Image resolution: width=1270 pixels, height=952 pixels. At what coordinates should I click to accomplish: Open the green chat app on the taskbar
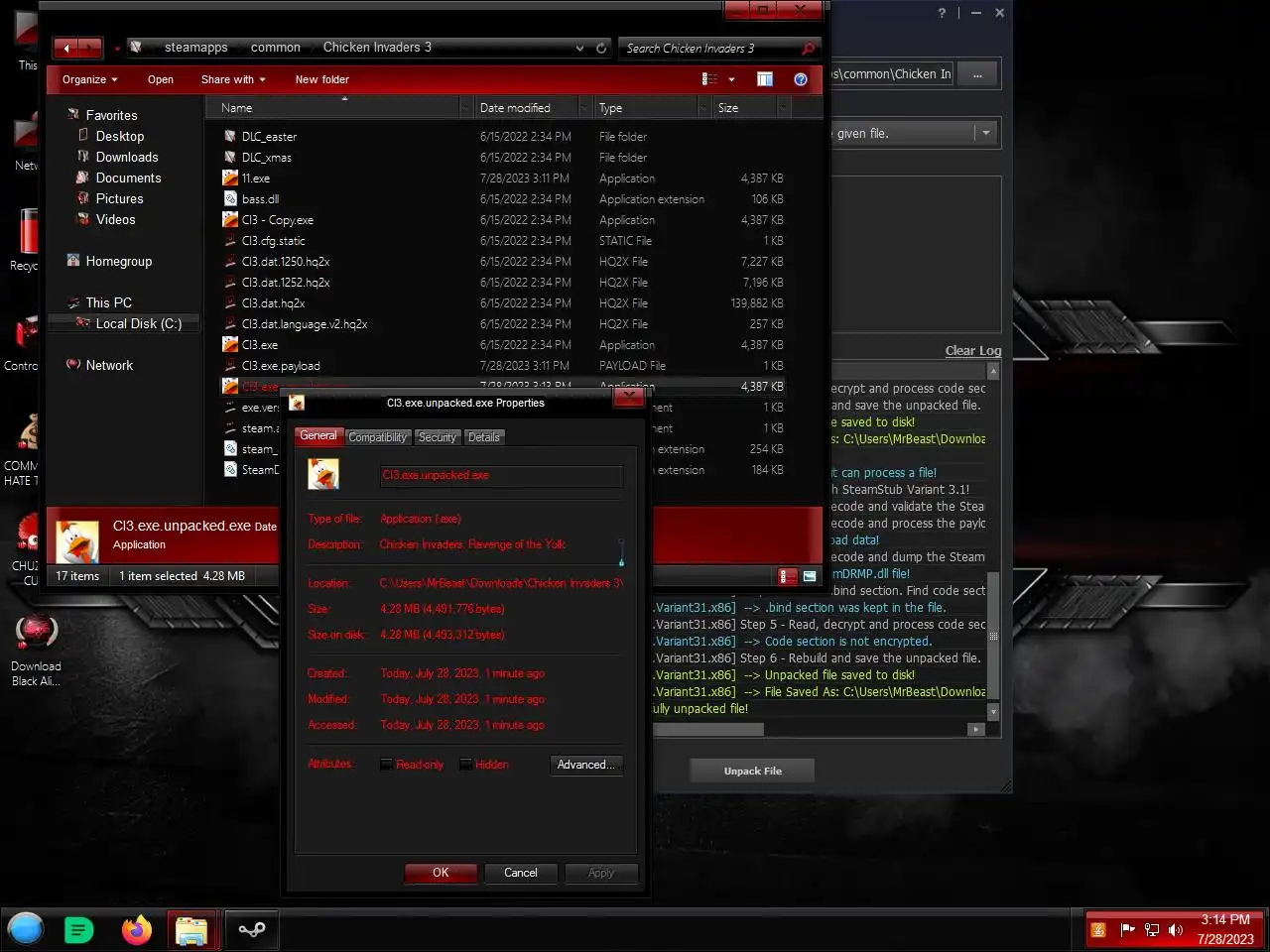78,930
